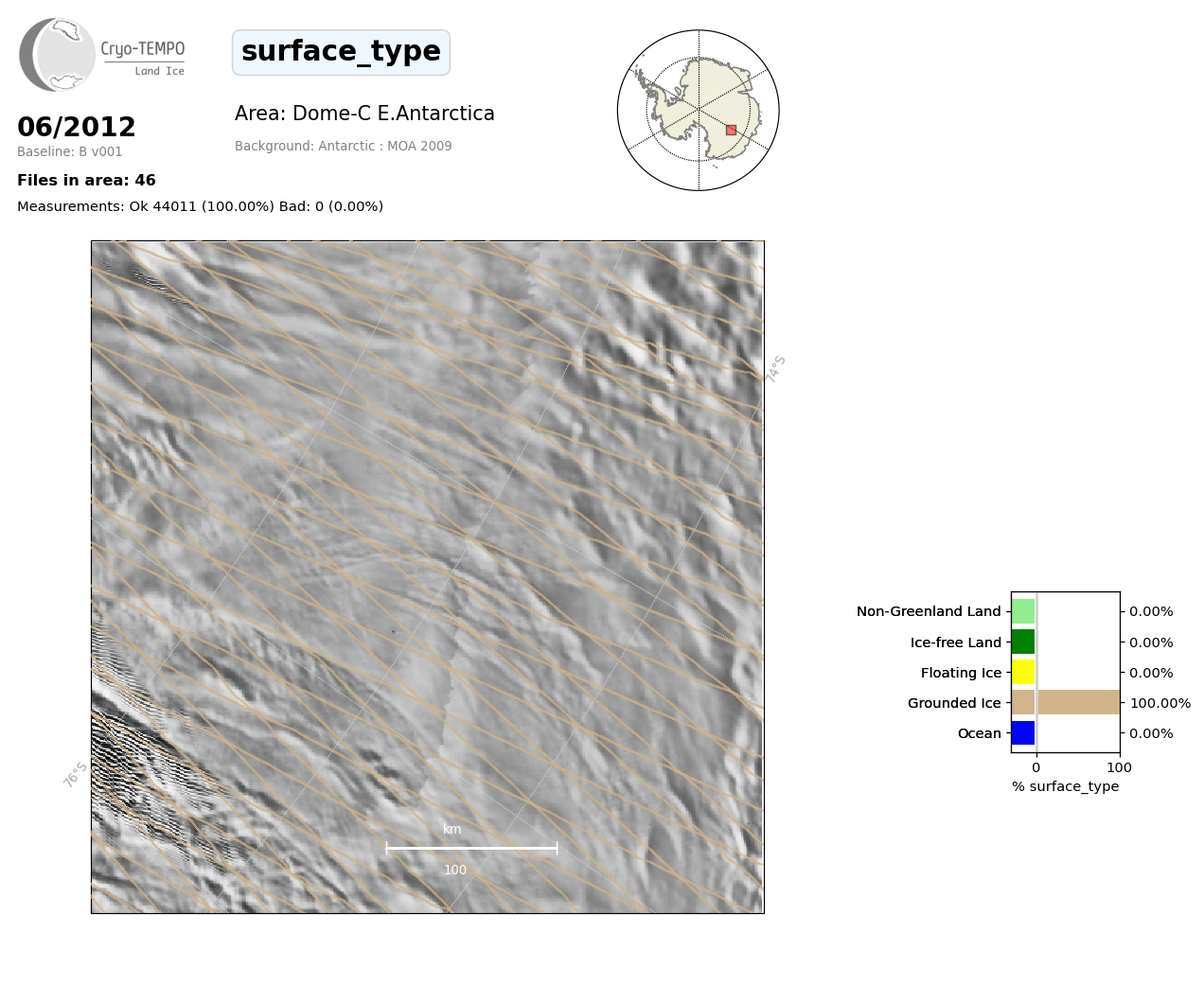Click the yellow Floating Ice swatch
Viewport: 1204px width, 1003px height.
tap(1023, 673)
